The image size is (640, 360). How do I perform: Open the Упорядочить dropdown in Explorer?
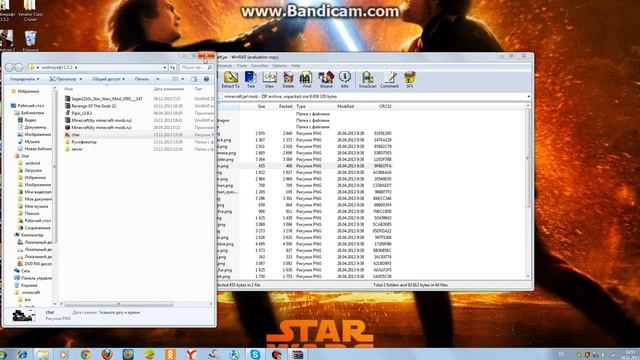click(x=24, y=79)
